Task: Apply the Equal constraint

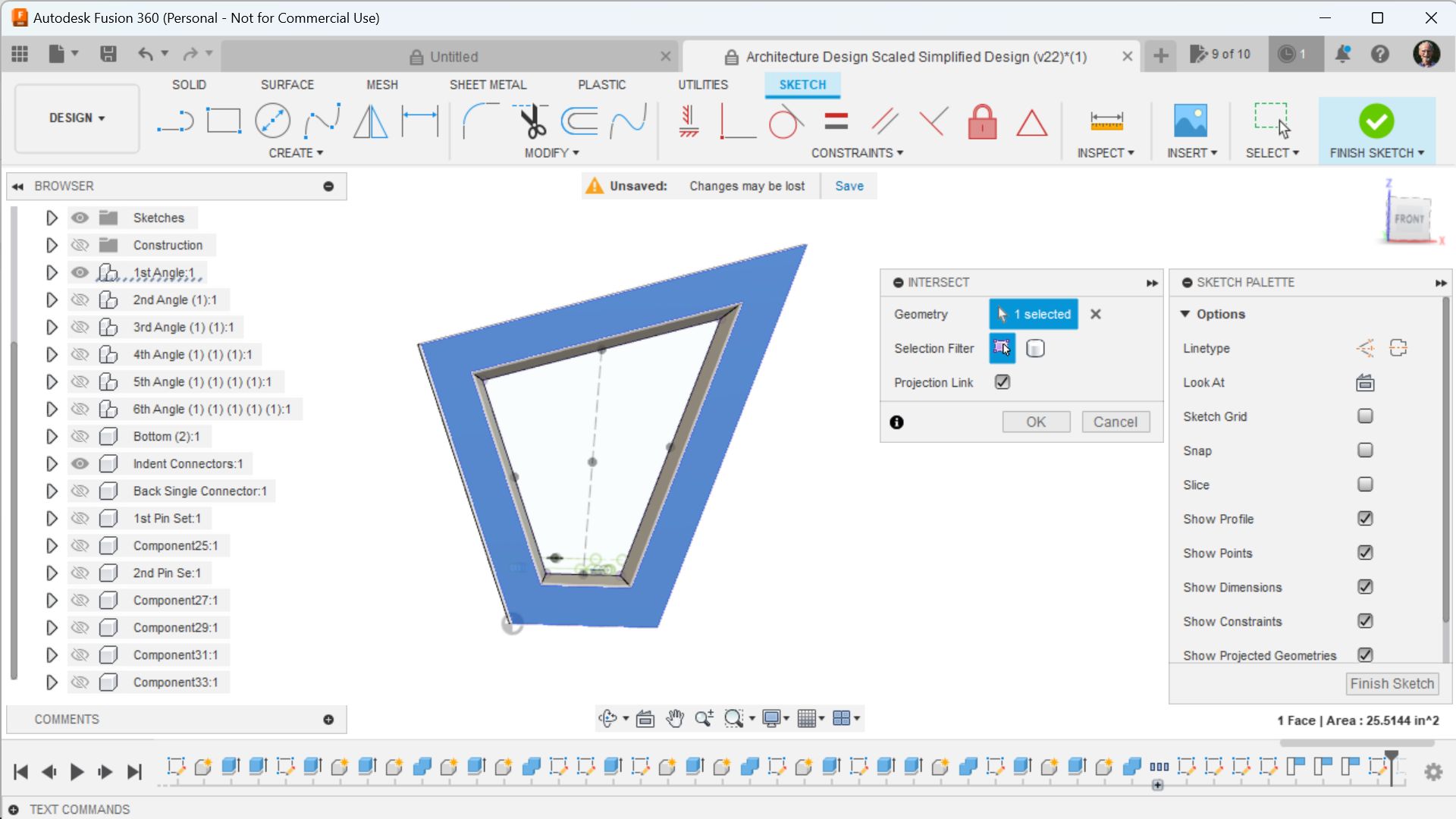Action: tap(836, 121)
